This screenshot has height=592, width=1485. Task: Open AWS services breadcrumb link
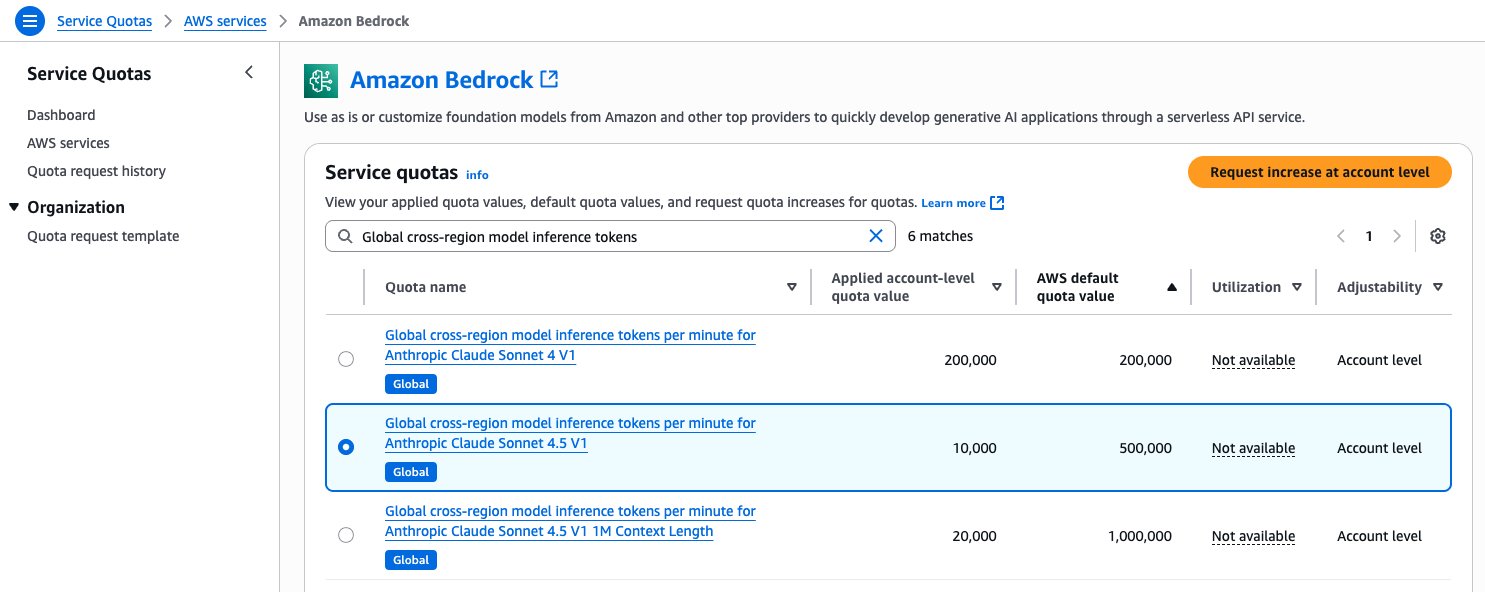click(225, 21)
